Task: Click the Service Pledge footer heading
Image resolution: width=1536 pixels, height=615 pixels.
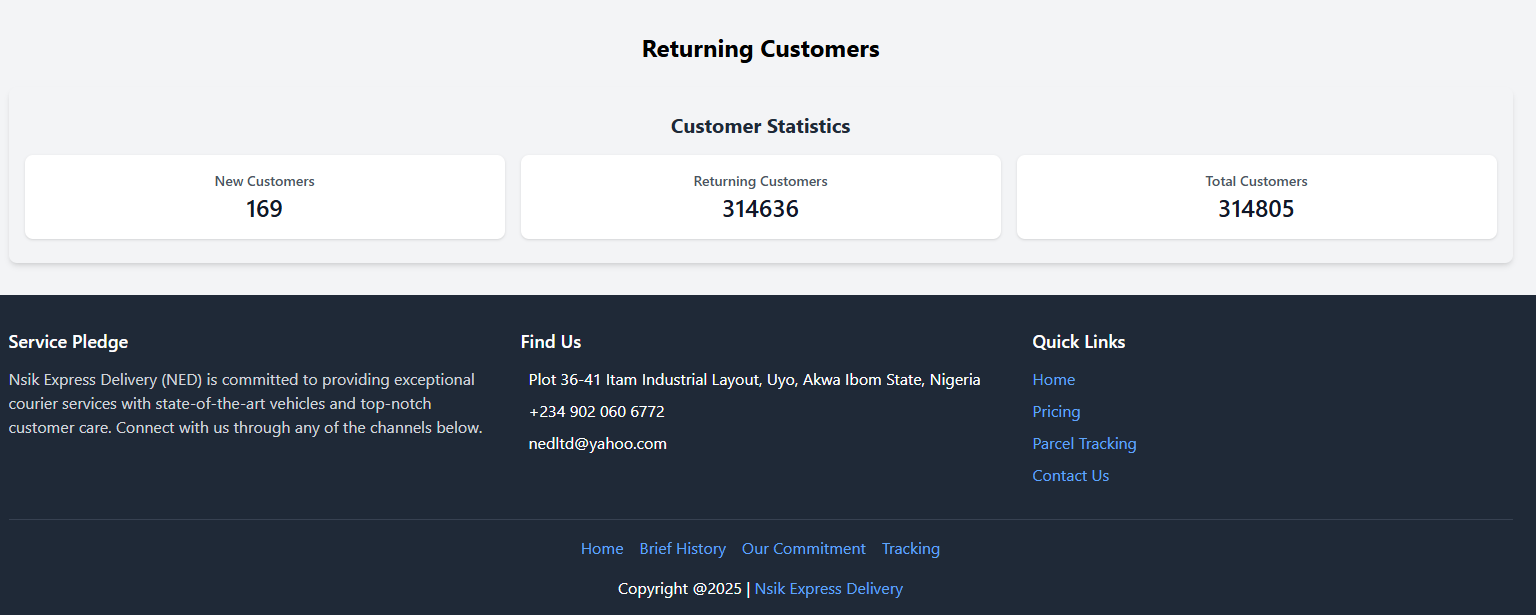Action: 68,342
